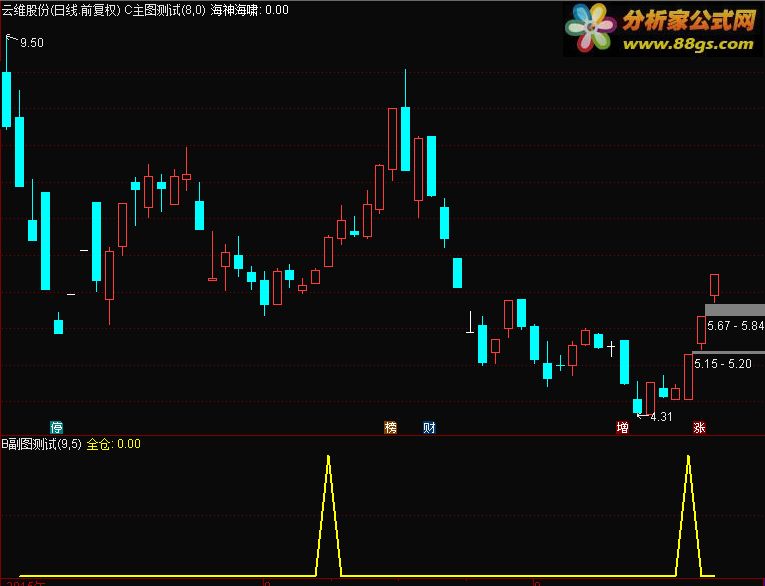Click the gray 5.67 - 5.84 gap band

coord(735,310)
